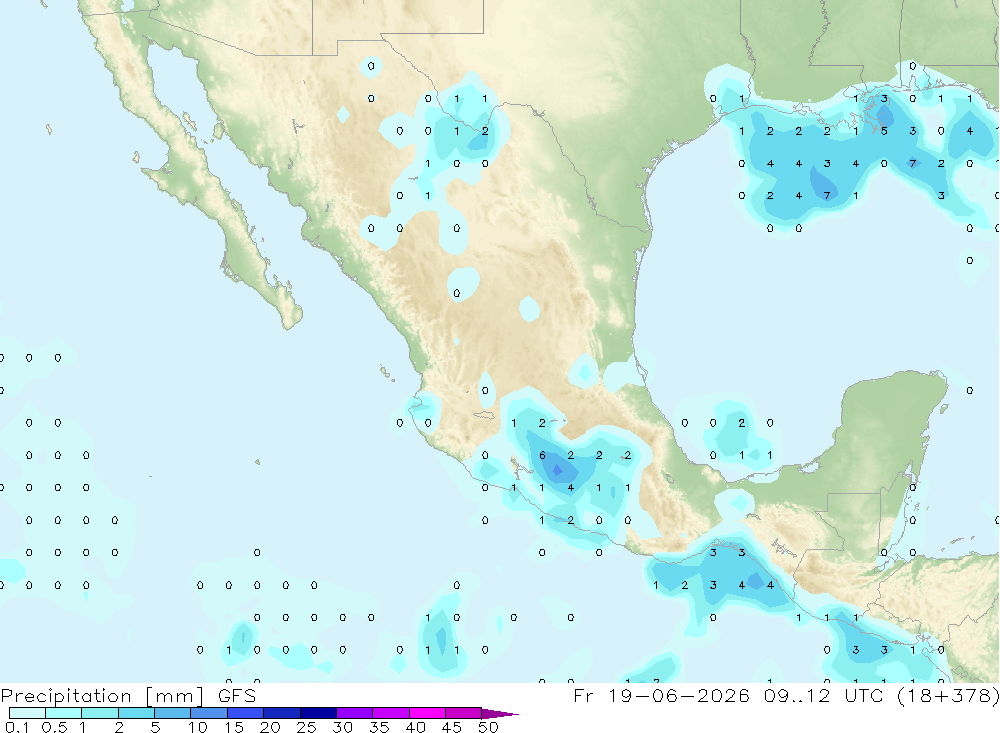The image size is (1000, 733).
Task: Click the '(18+378)' forecast run text
Action: [x=948, y=695]
